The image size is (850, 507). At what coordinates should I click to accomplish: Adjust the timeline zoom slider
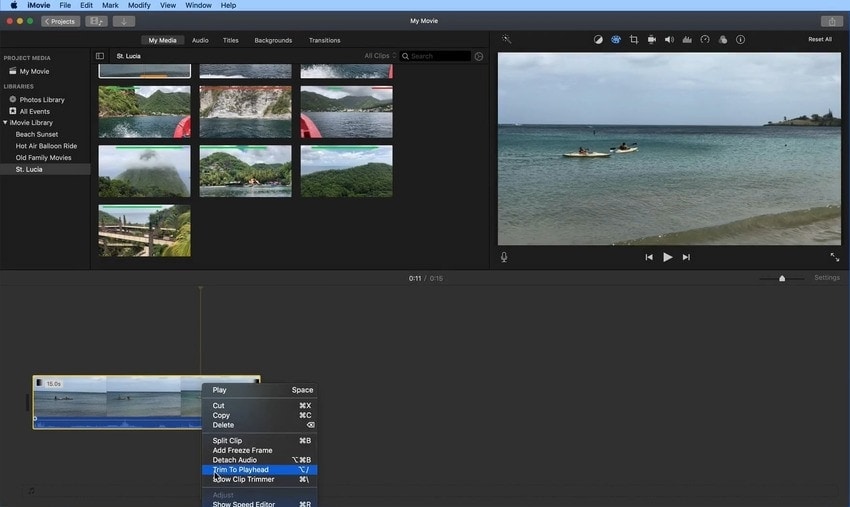tap(782, 278)
